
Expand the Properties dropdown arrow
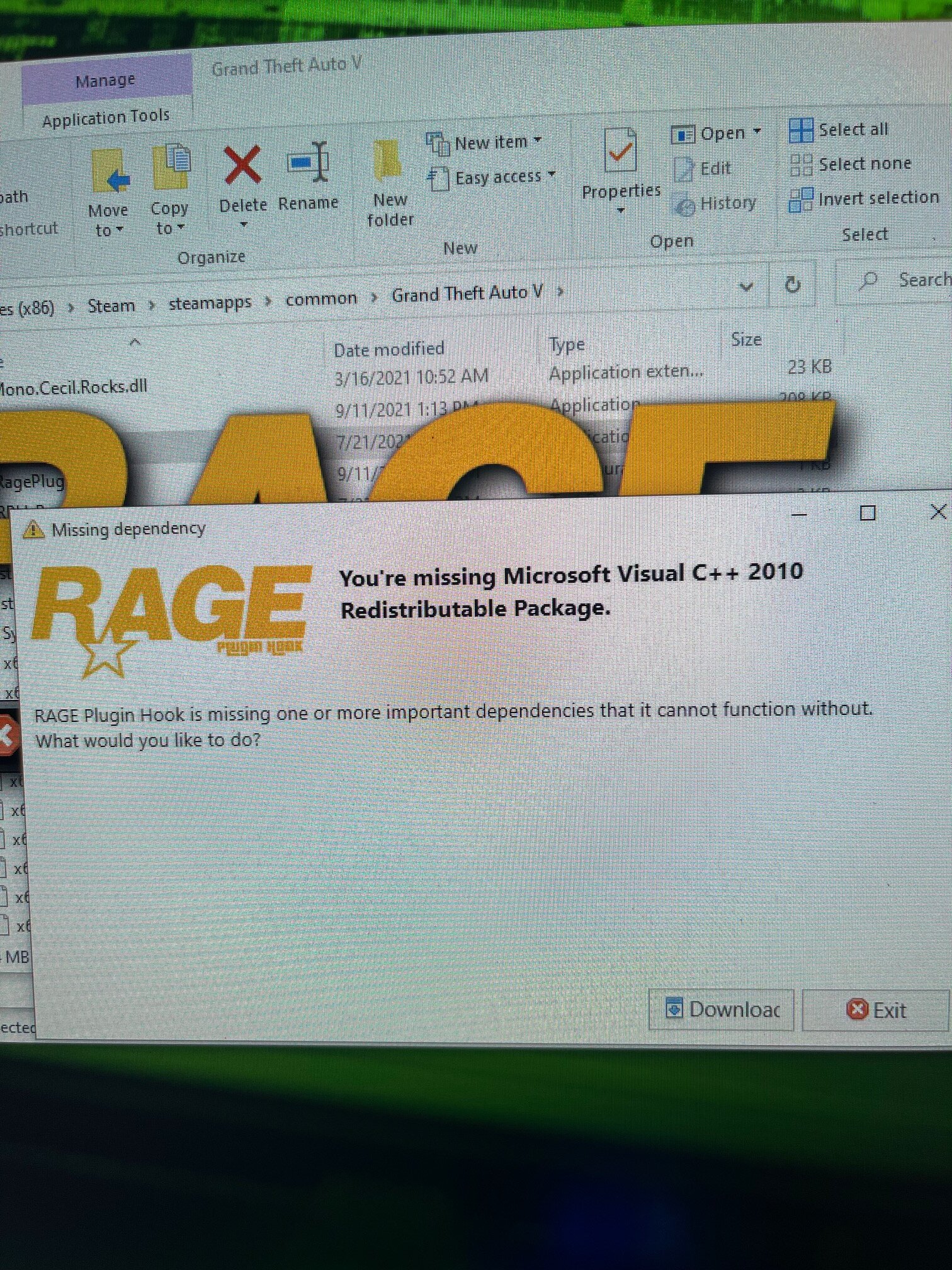click(621, 211)
